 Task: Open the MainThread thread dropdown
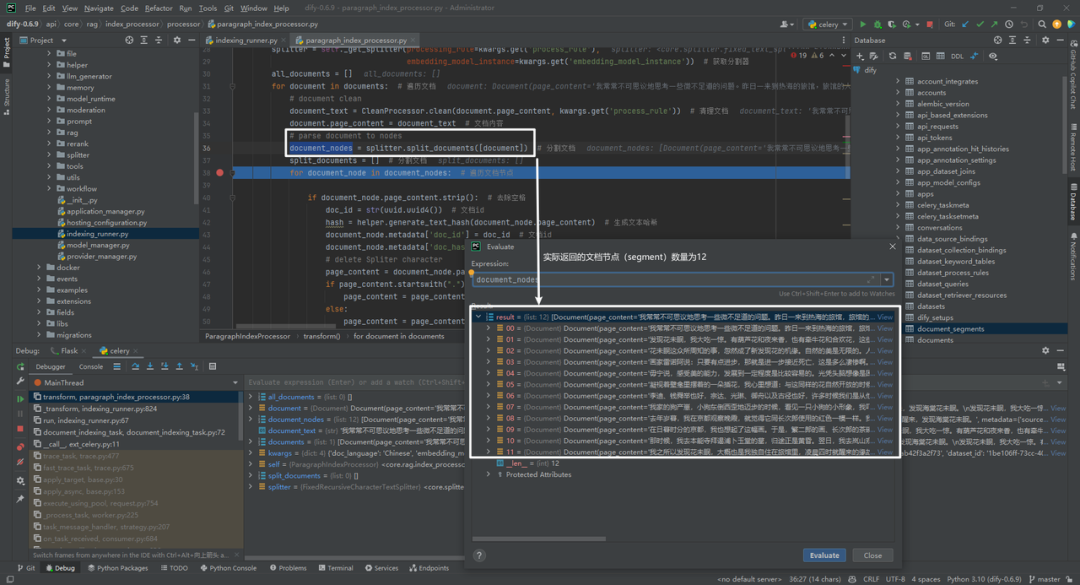pos(135,382)
